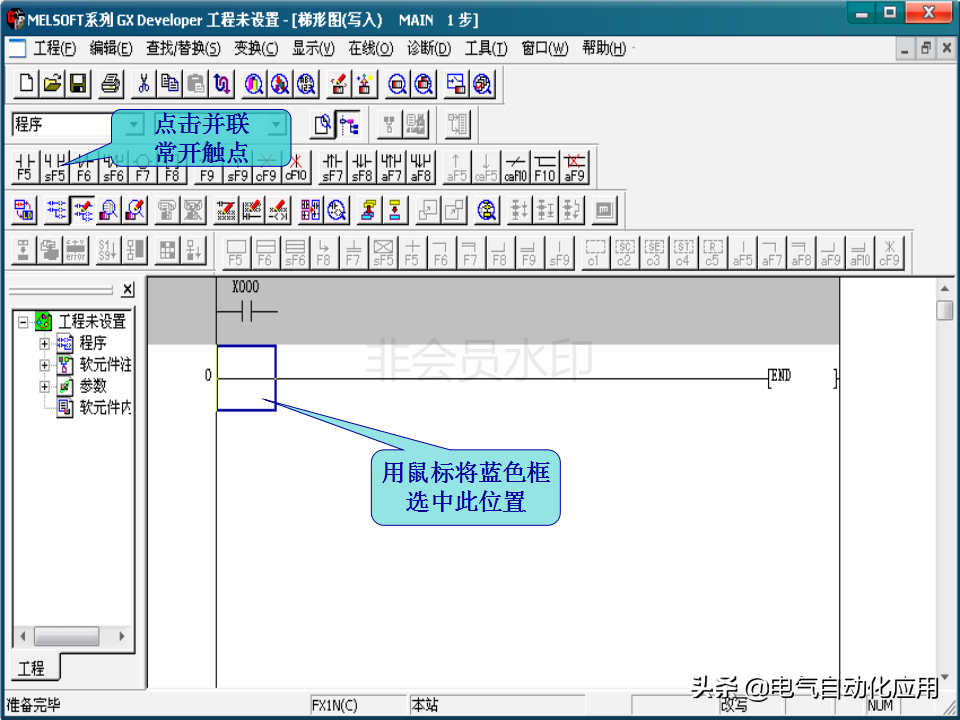Insert falling pulse contact sF8

pos(362,167)
